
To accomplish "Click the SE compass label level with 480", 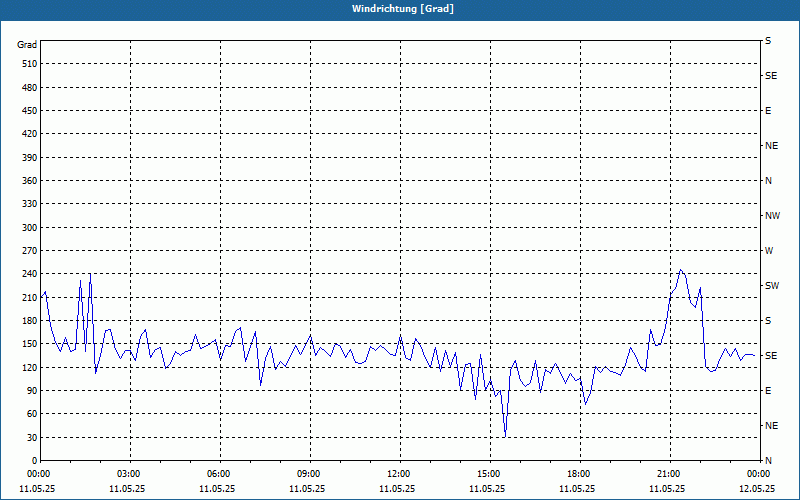I will [x=771, y=76].
